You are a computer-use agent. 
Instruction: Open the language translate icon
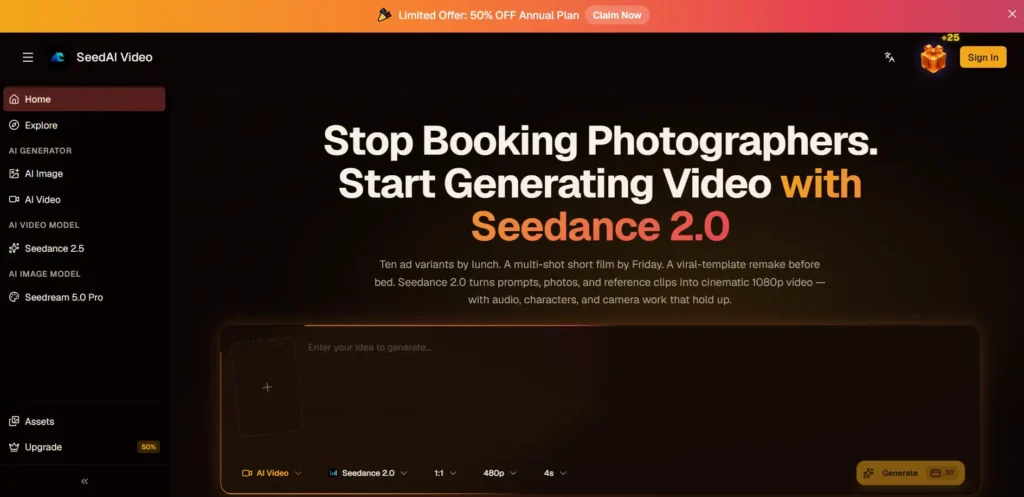click(x=889, y=57)
